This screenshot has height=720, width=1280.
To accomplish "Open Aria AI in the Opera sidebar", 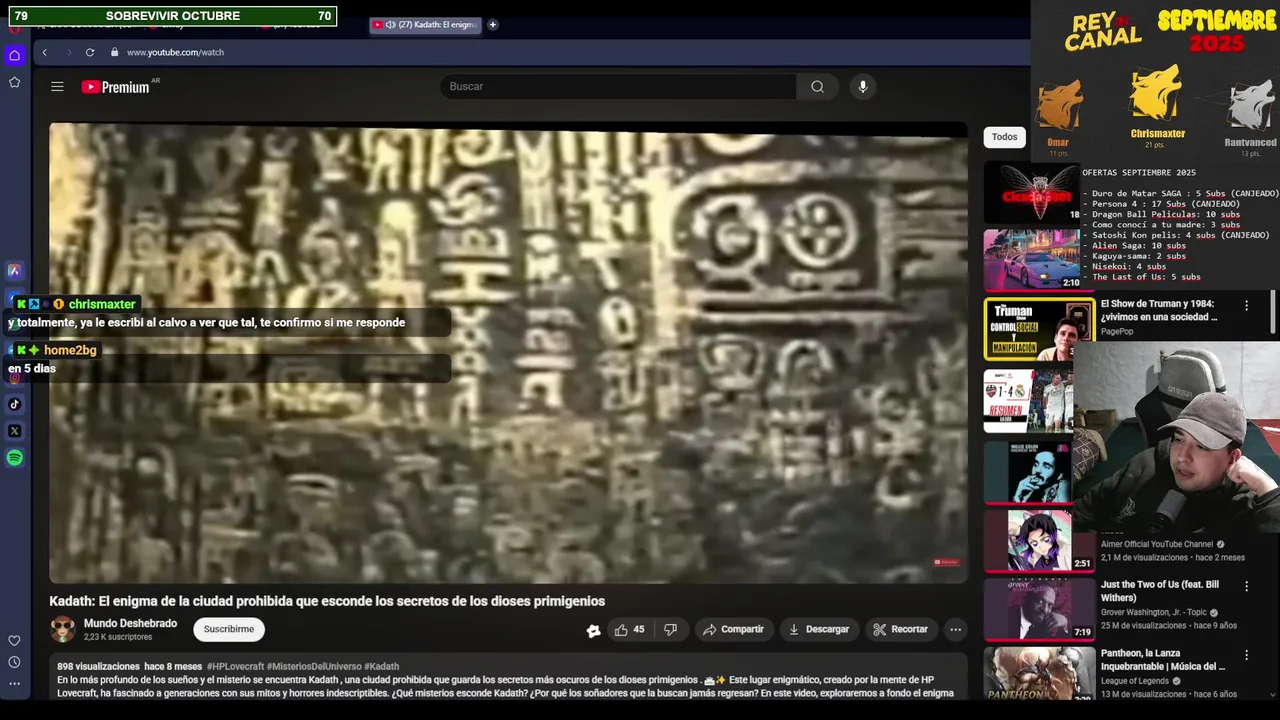I will 14,270.
